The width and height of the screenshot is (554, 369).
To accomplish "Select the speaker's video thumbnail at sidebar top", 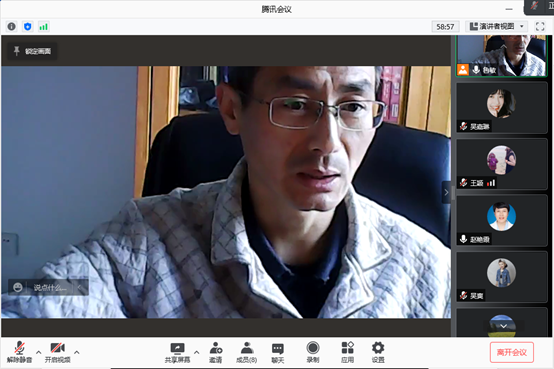I will coord(501,55).
